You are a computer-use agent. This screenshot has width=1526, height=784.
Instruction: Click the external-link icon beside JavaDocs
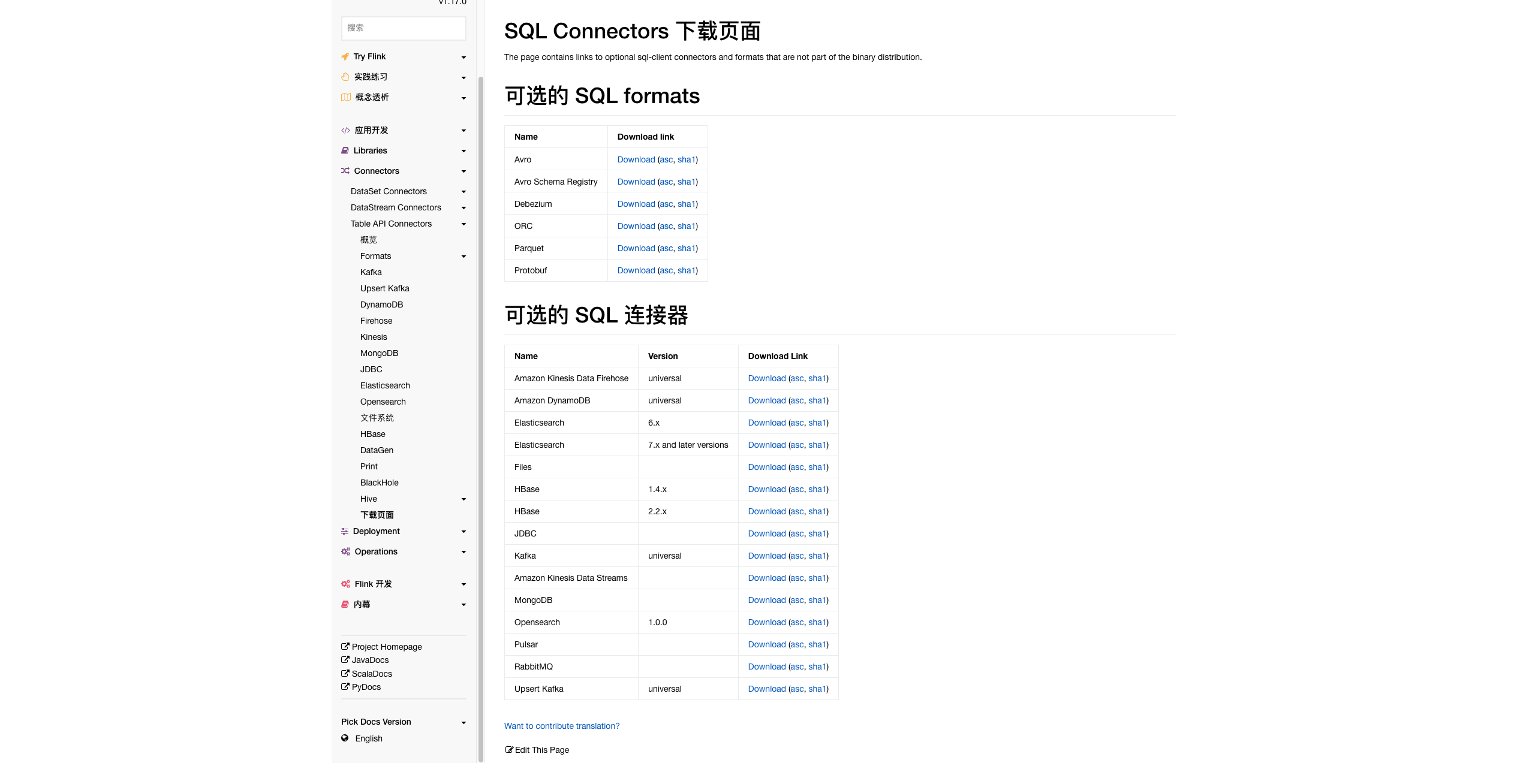coord(345,659)
